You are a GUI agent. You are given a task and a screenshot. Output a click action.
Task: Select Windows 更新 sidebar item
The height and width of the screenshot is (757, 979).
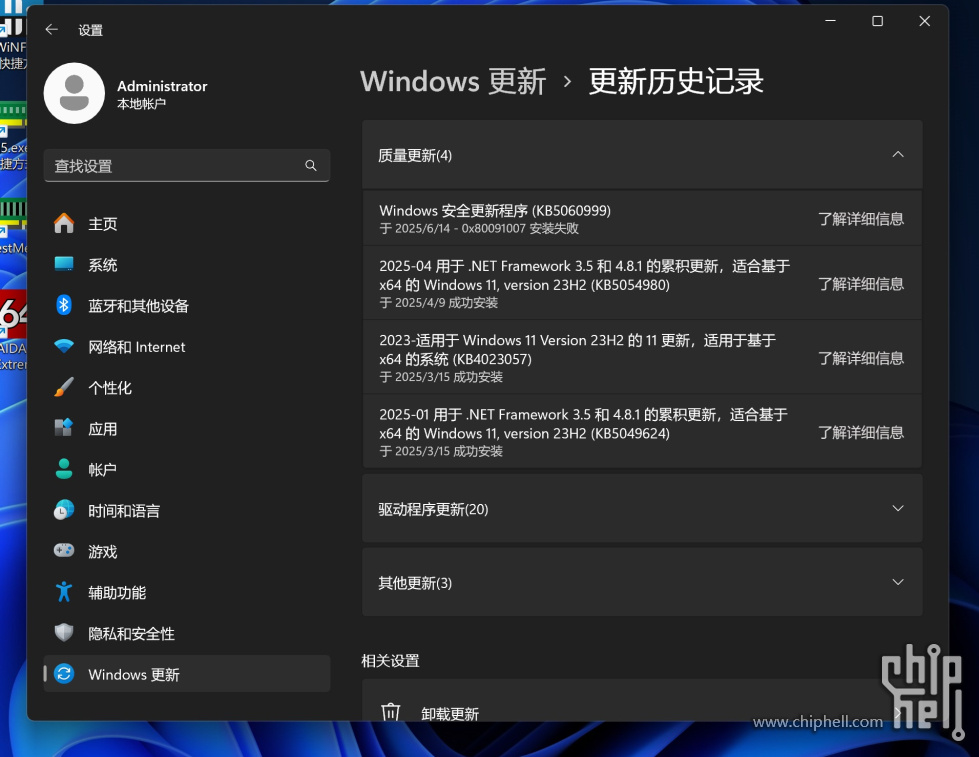pos(187,674)
